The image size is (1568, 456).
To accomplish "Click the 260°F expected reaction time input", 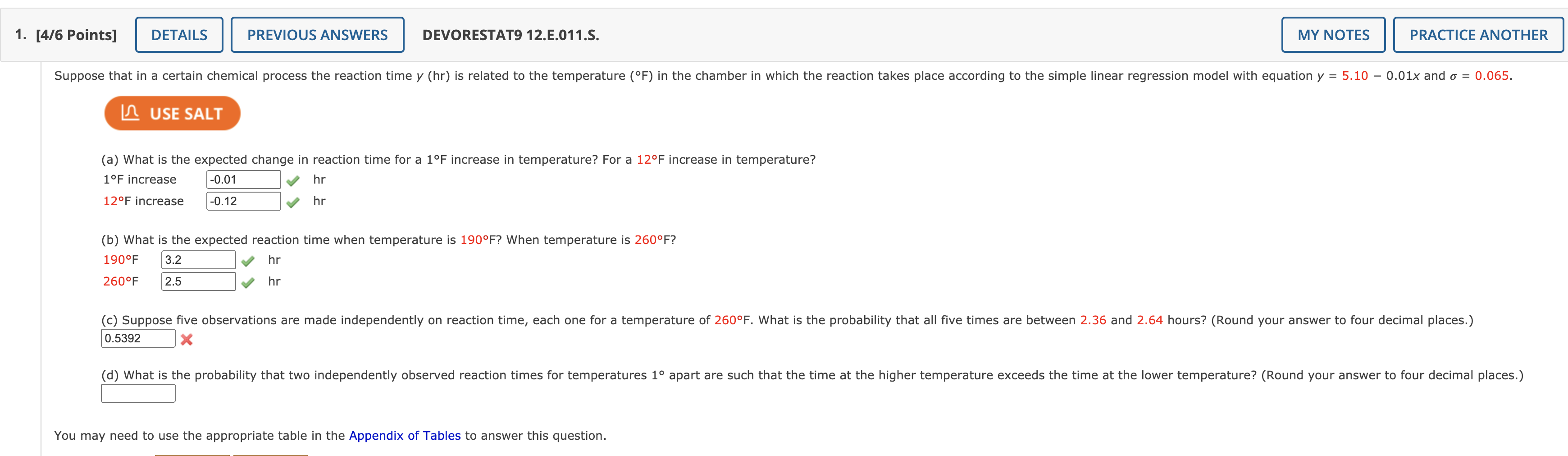I will click(198, 281).
